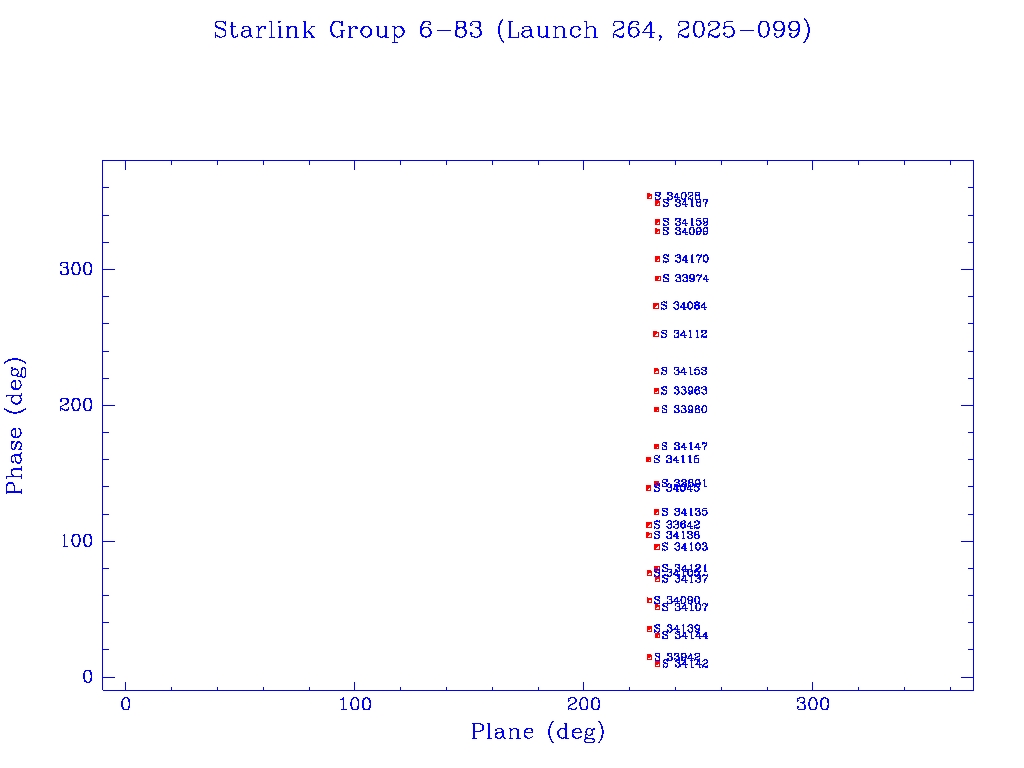The height and width of the screenshot is (768, 1024).
Task: Pick the S 33963 satellite marker
Action: tap(656, 391)
